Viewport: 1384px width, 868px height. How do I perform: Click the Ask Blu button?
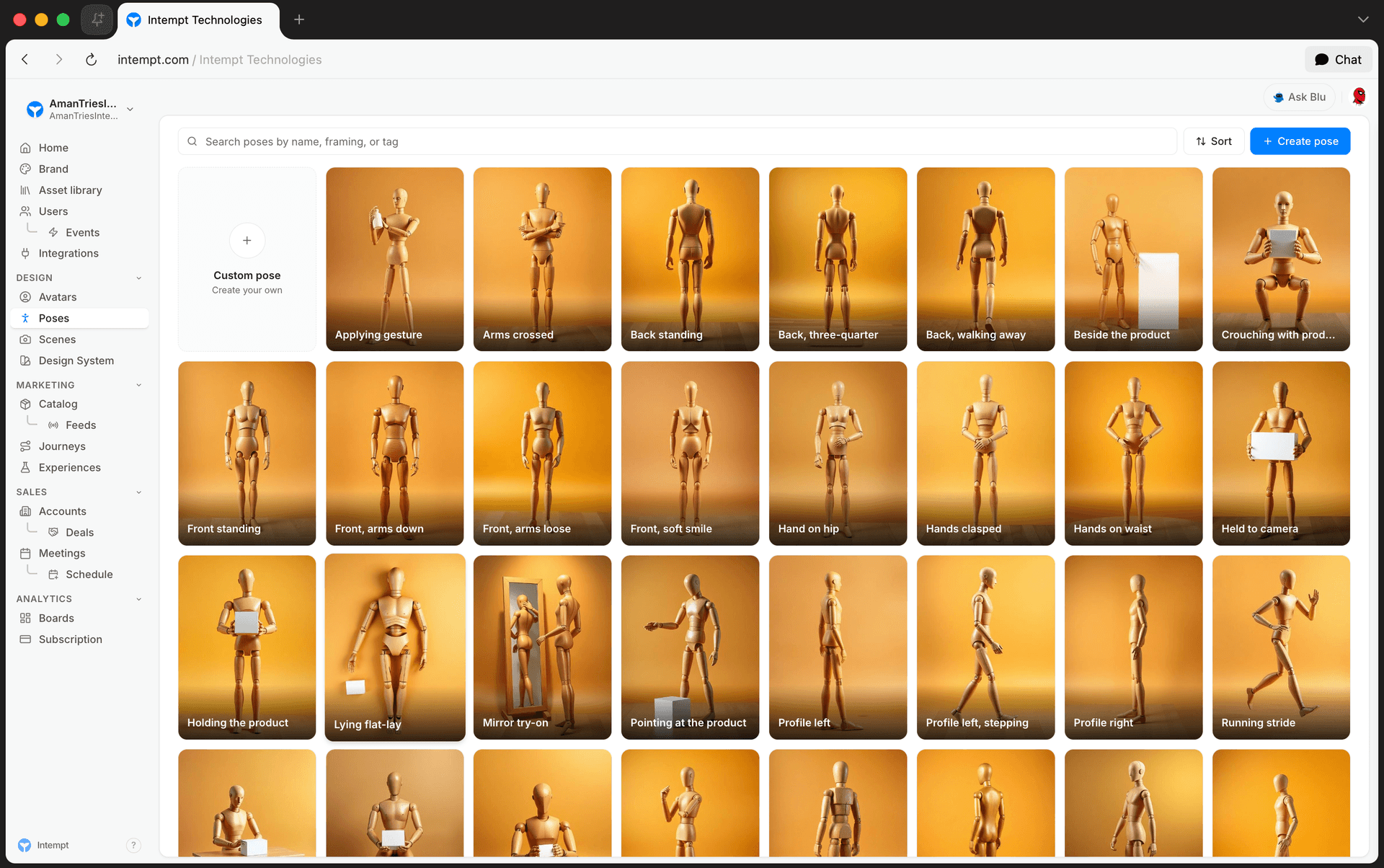tap(1299, 97)
